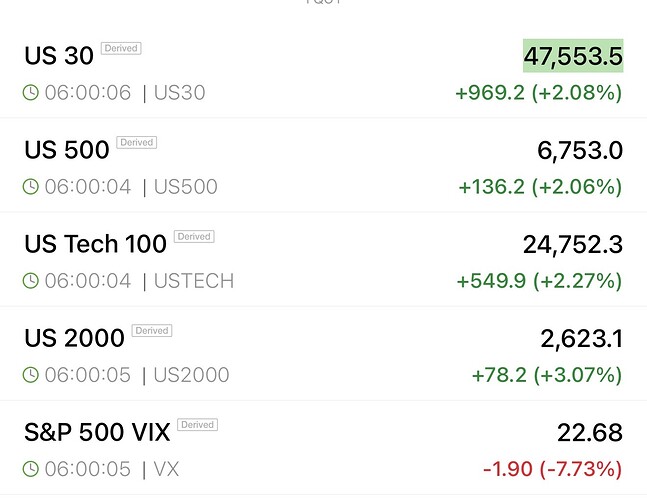Click the Derived badge next to US 30
This screenshot has height=500, width=647.
tap(121, 48)
